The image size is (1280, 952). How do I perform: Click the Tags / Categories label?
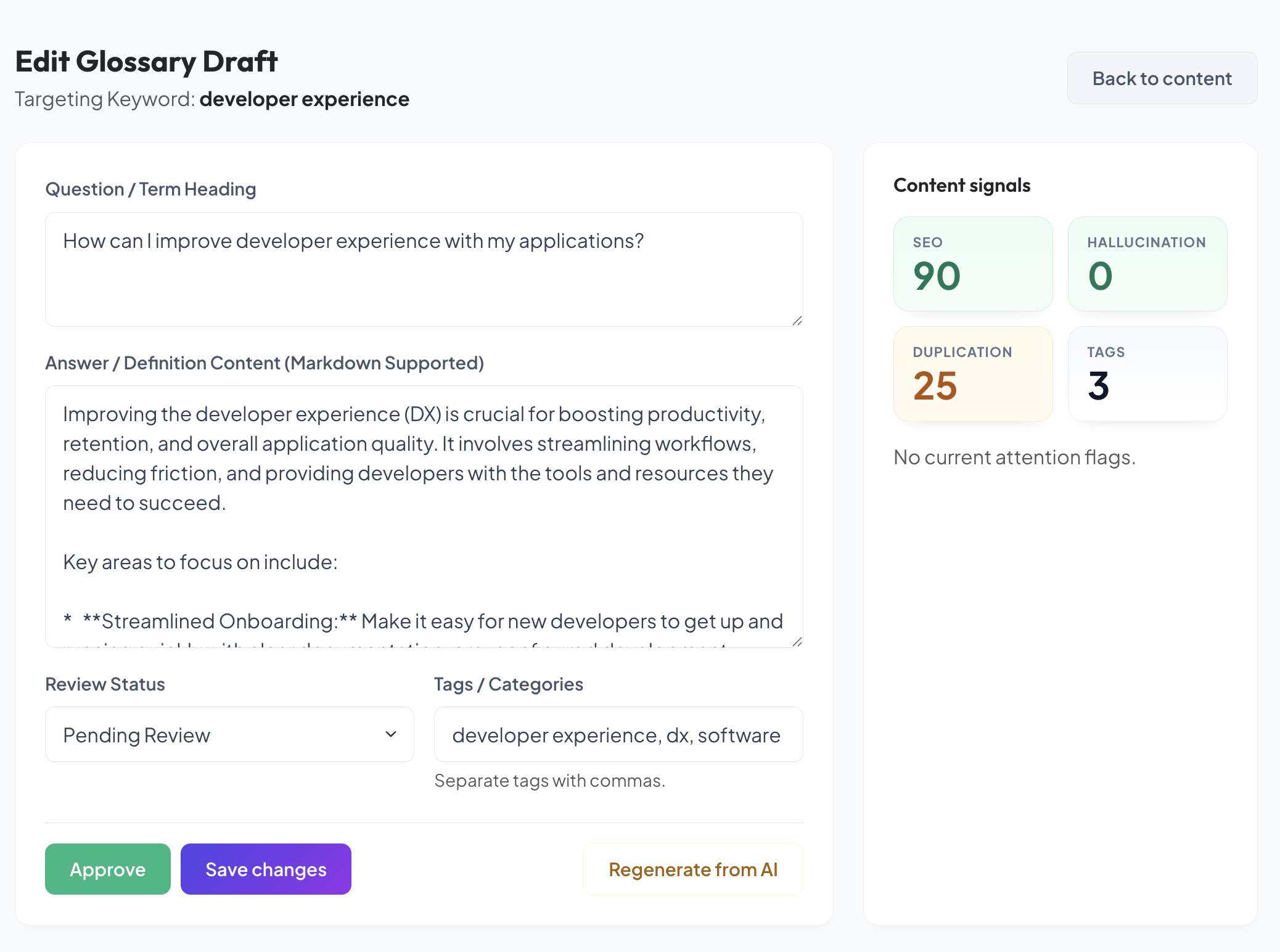click(x=509, y=684)
